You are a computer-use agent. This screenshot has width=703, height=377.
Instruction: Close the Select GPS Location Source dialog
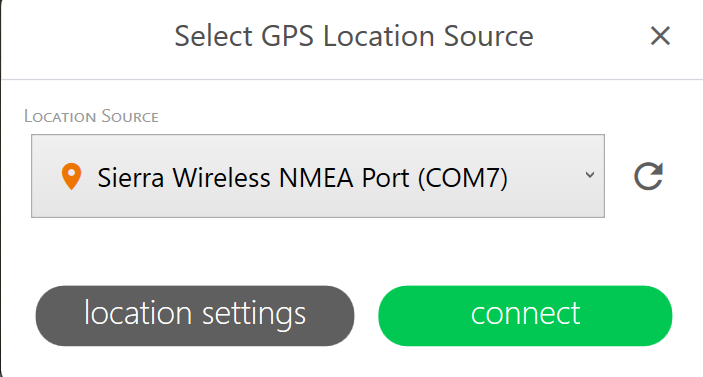click(660, 36)
